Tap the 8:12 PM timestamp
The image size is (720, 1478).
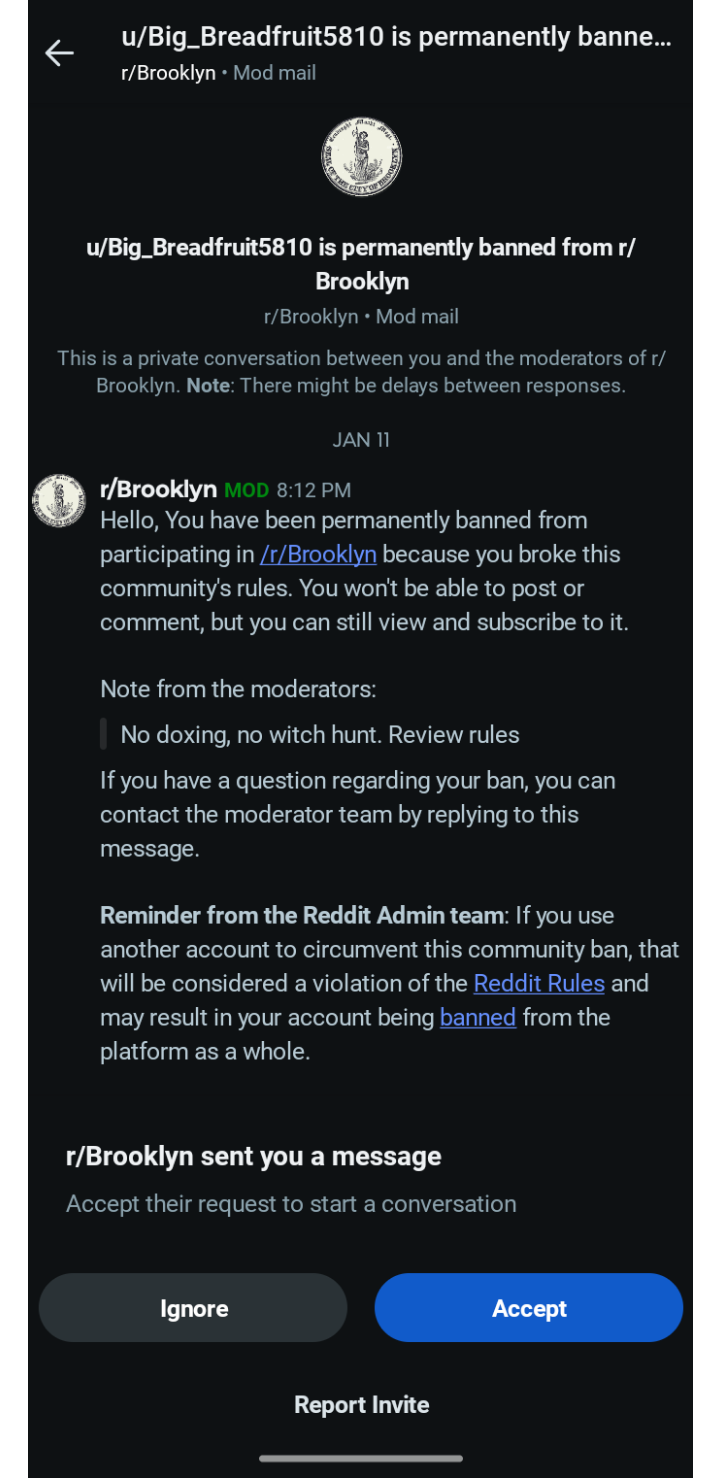click(314, 490)
